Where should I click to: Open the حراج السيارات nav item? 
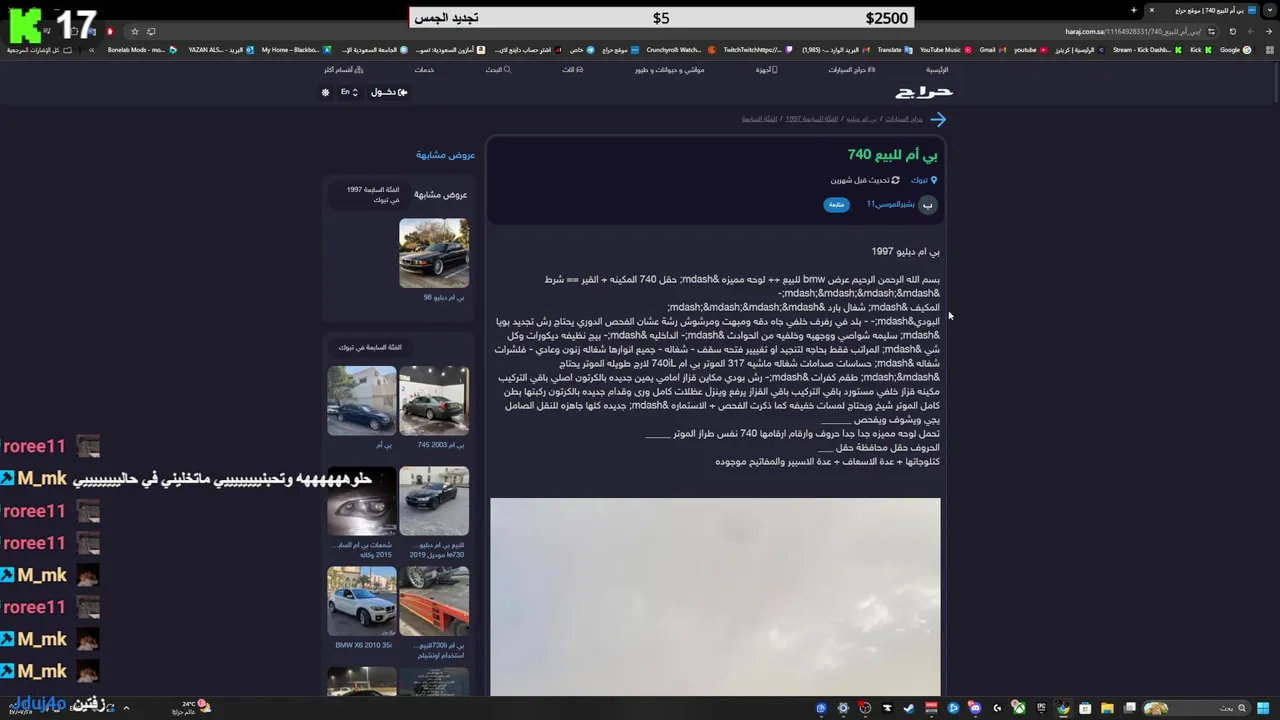coord(851,70)
